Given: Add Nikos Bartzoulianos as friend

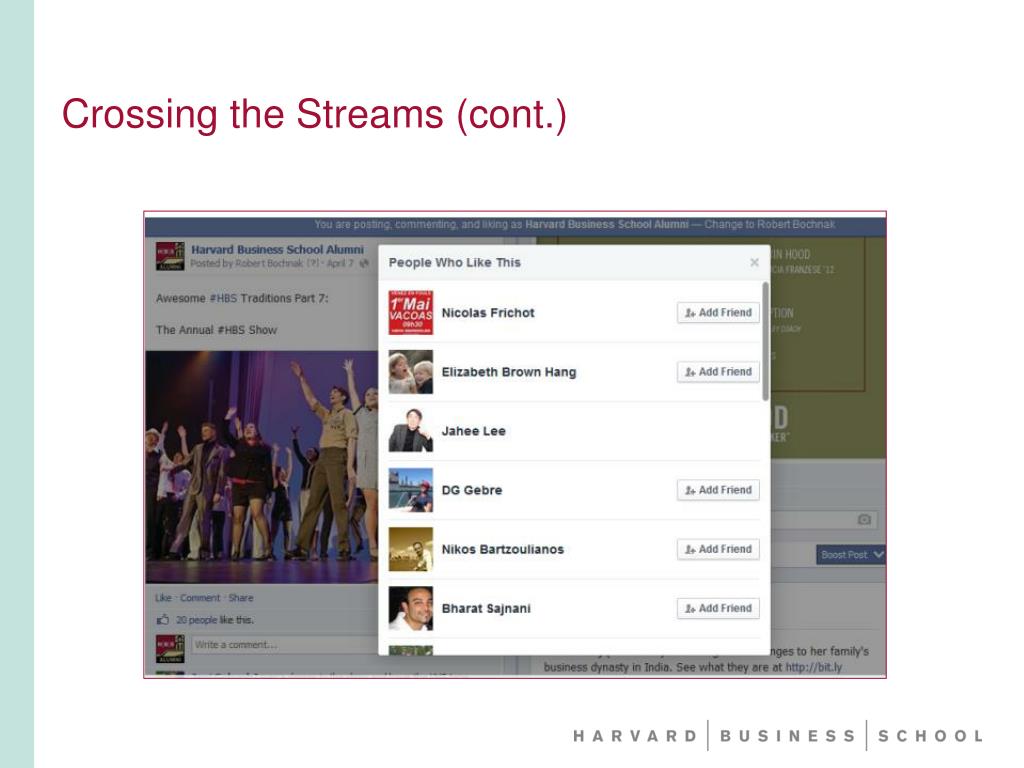Looking at the screenshot, I should [718, 549].
